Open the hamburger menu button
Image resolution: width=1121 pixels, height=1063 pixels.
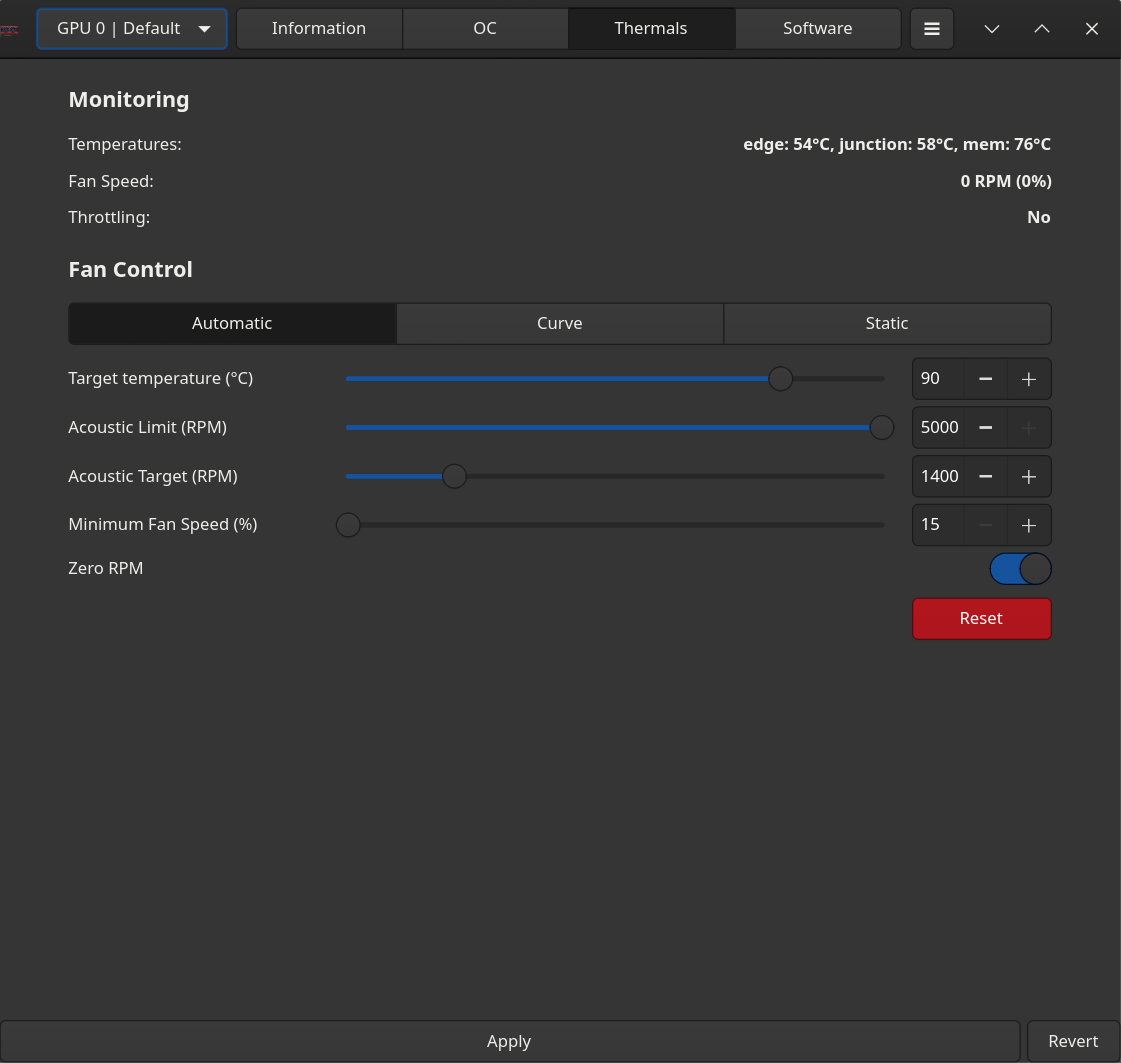(x=931, y=29)
